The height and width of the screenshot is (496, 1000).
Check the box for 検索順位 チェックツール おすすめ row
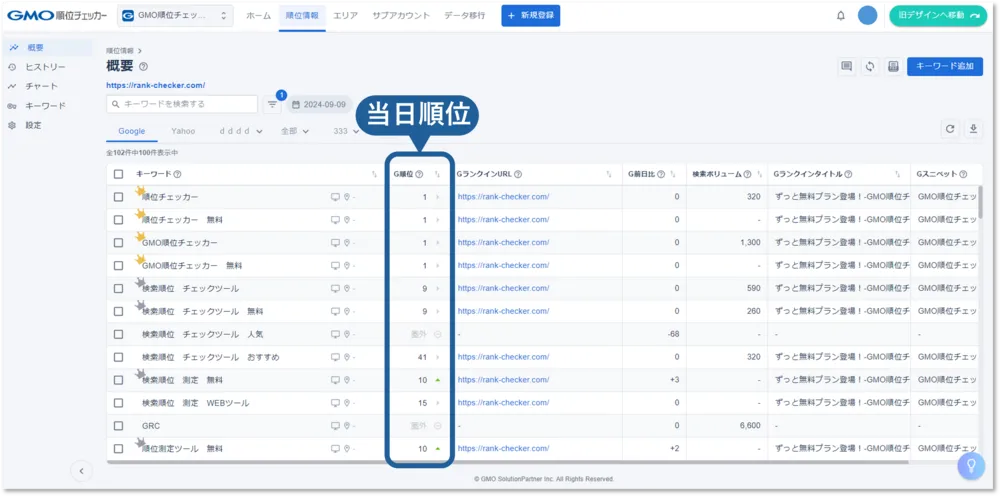[119, 357]
